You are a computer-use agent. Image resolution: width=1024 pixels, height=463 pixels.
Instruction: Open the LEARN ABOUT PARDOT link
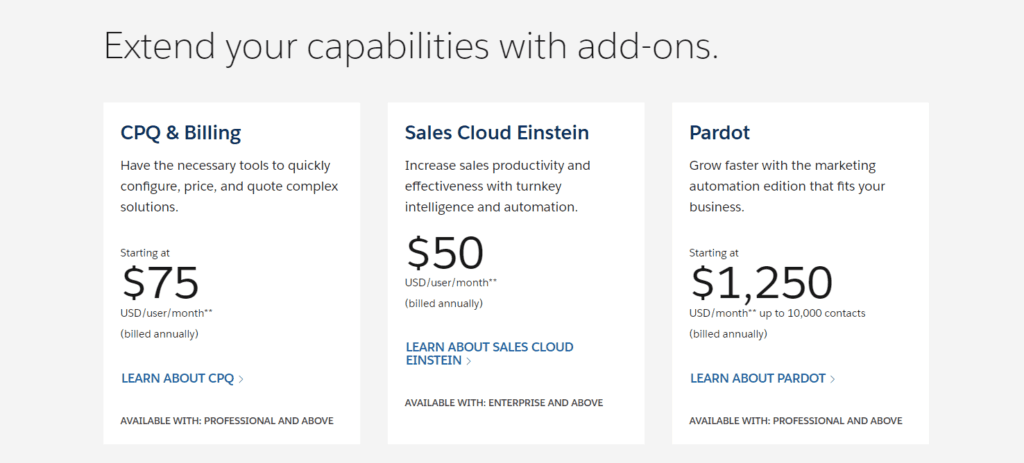(758, 379)
